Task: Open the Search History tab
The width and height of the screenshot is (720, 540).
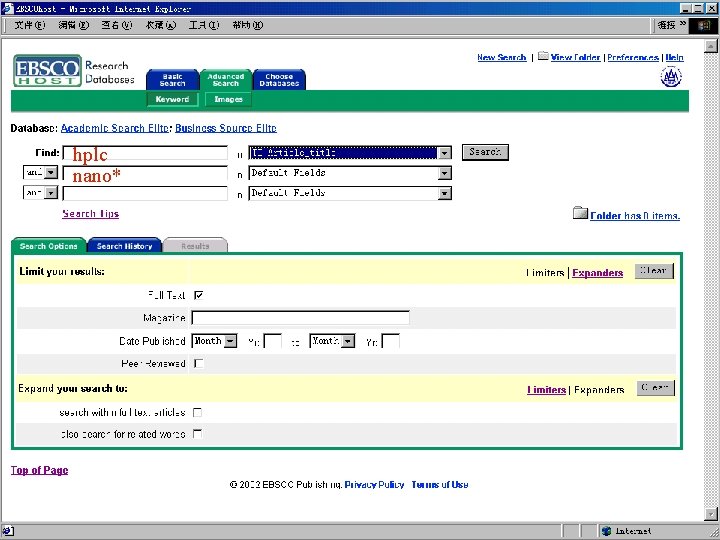Action: 124,246
